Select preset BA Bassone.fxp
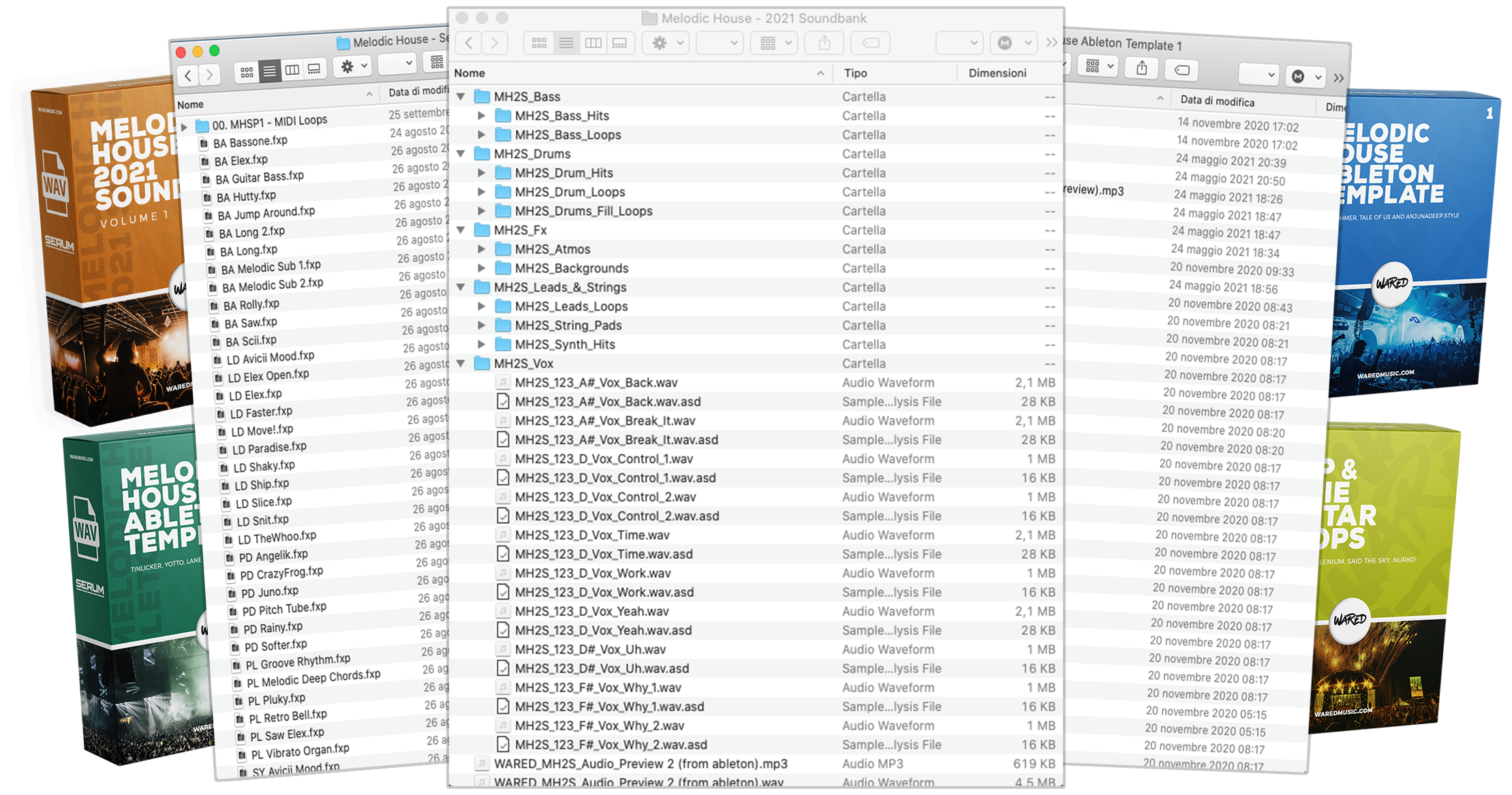1512x795 pixels. click(250, 142)
